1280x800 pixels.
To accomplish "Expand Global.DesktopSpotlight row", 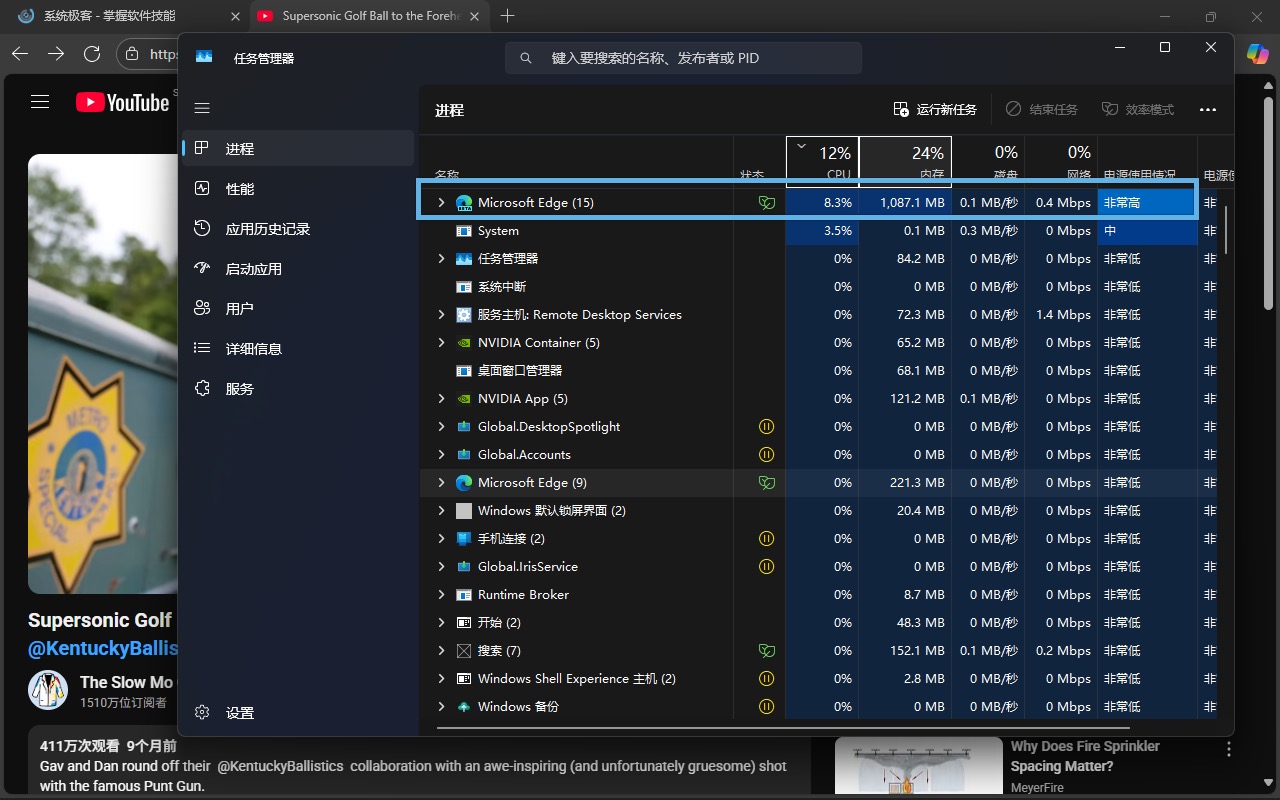I will 441,426.
